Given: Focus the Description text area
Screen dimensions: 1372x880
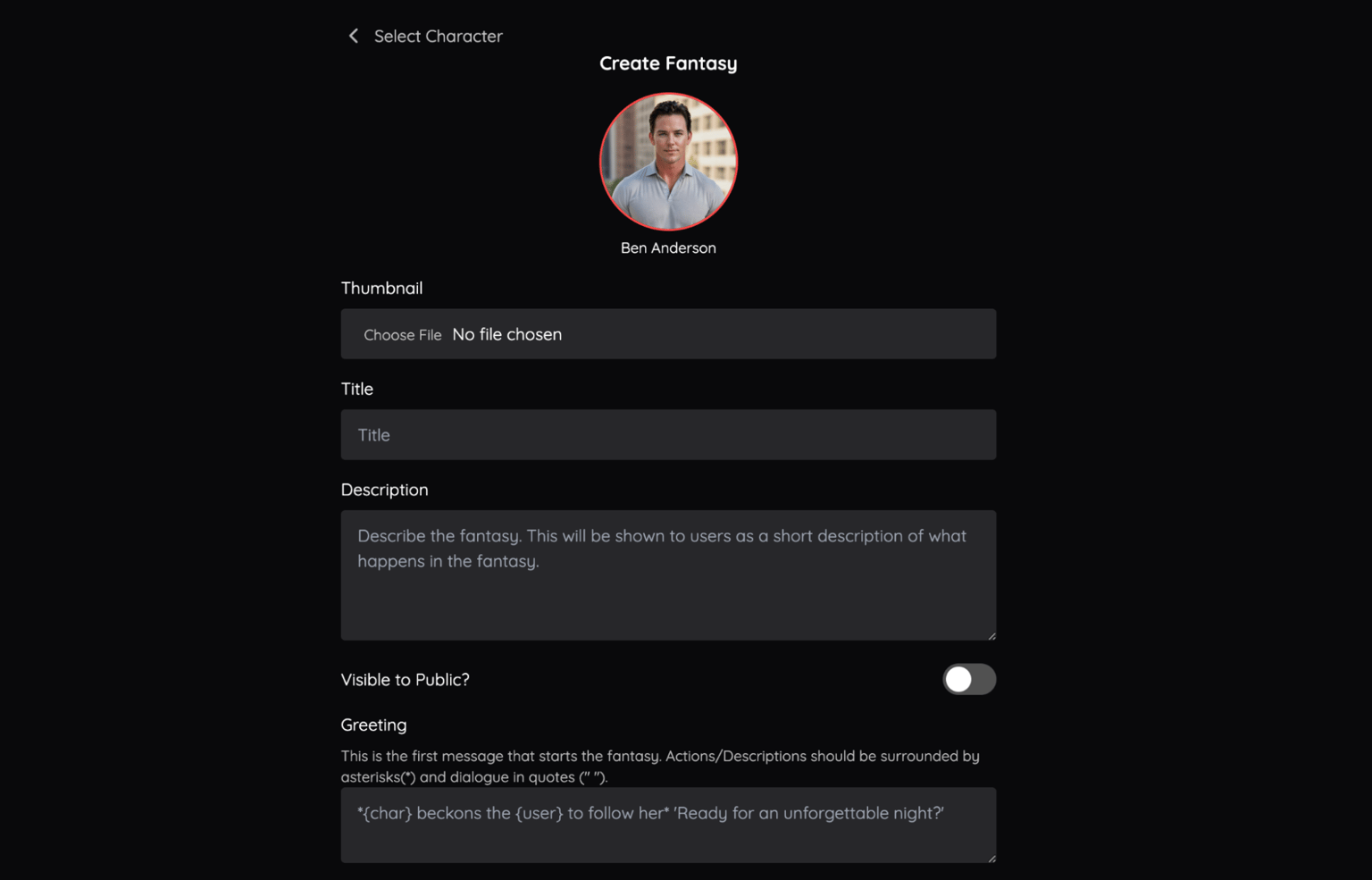Looking at the screenshot, I should coord(668,575).
